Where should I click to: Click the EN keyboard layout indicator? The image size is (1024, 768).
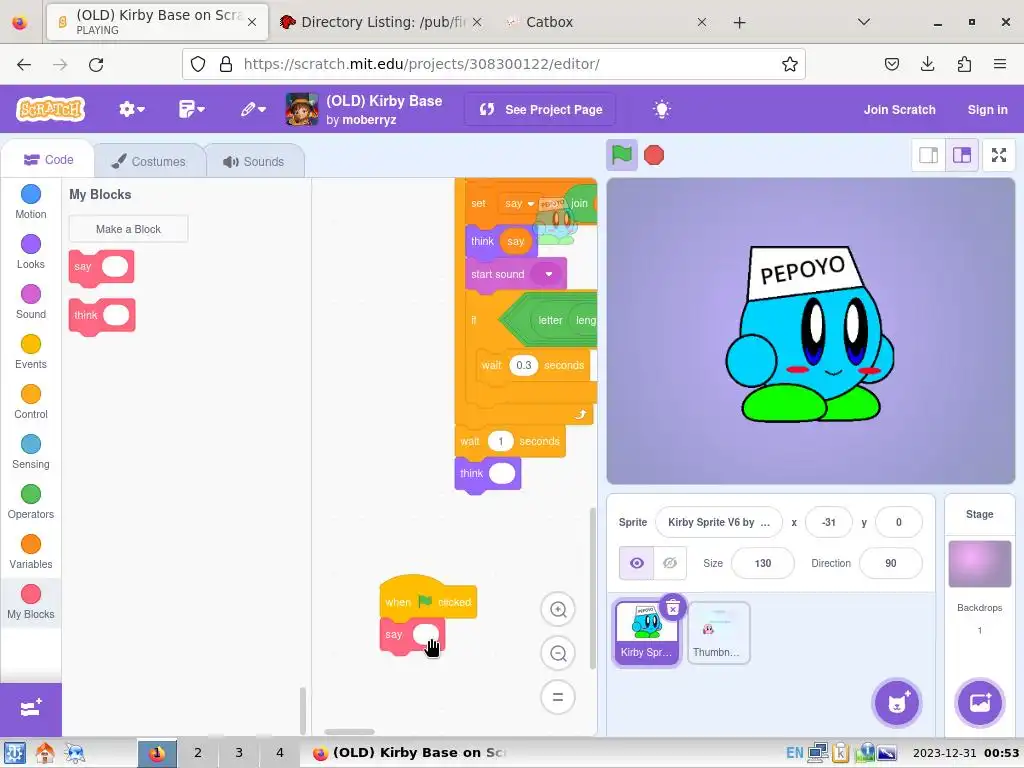tap(794, 753)
